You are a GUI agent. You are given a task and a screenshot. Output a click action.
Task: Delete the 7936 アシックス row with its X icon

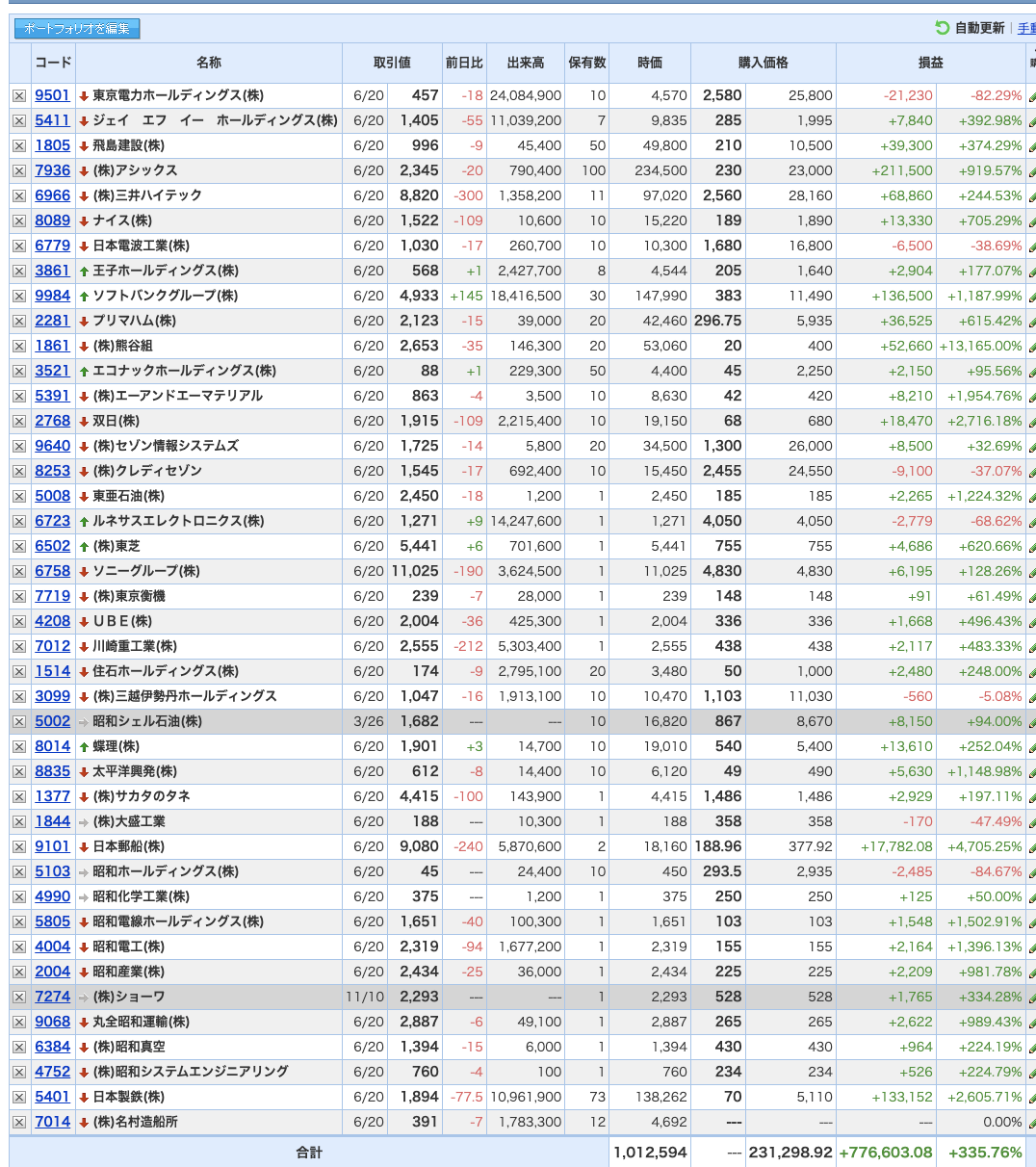(x=19, y=171)
